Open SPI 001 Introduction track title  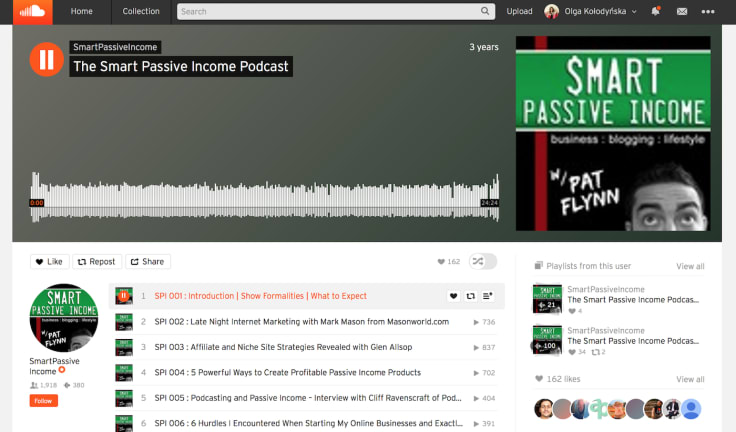pos(261,296)
